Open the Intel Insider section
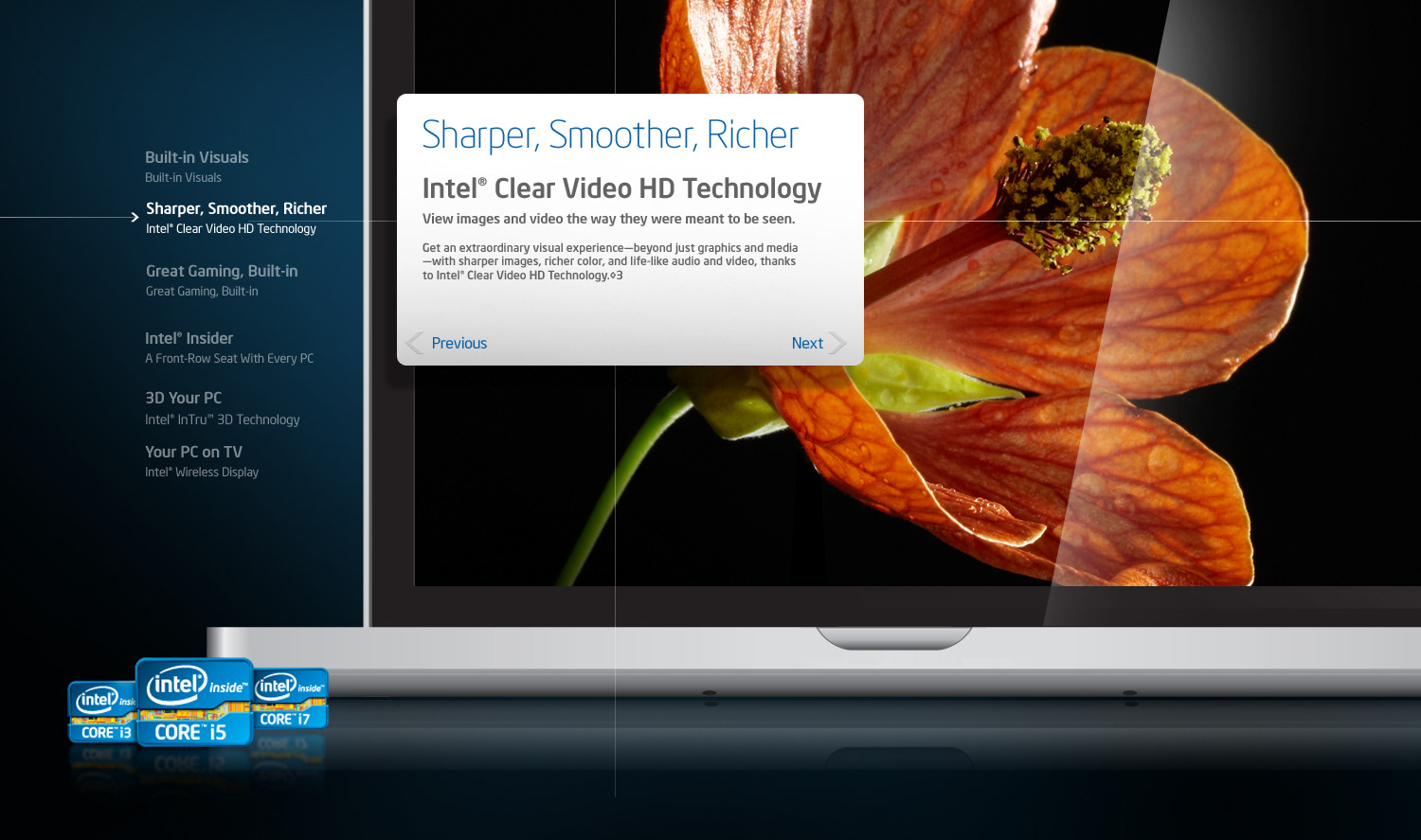This screenshot has height=840, width=1421. point(189,338)
